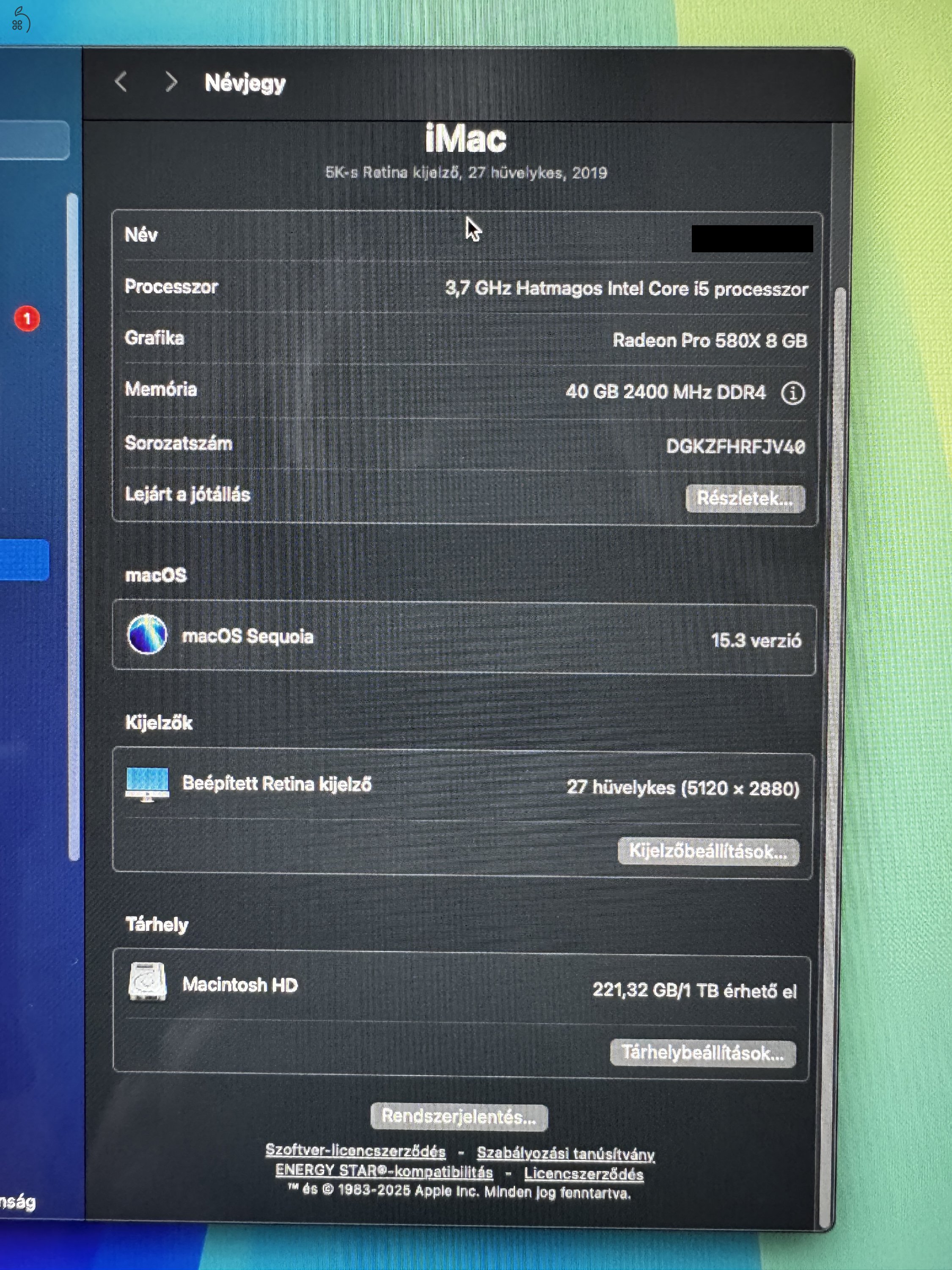The height and width of the screenshot is (1270, 952).
Task: Click the Beépített Retina kijelző label
Action: coord(277,784)
